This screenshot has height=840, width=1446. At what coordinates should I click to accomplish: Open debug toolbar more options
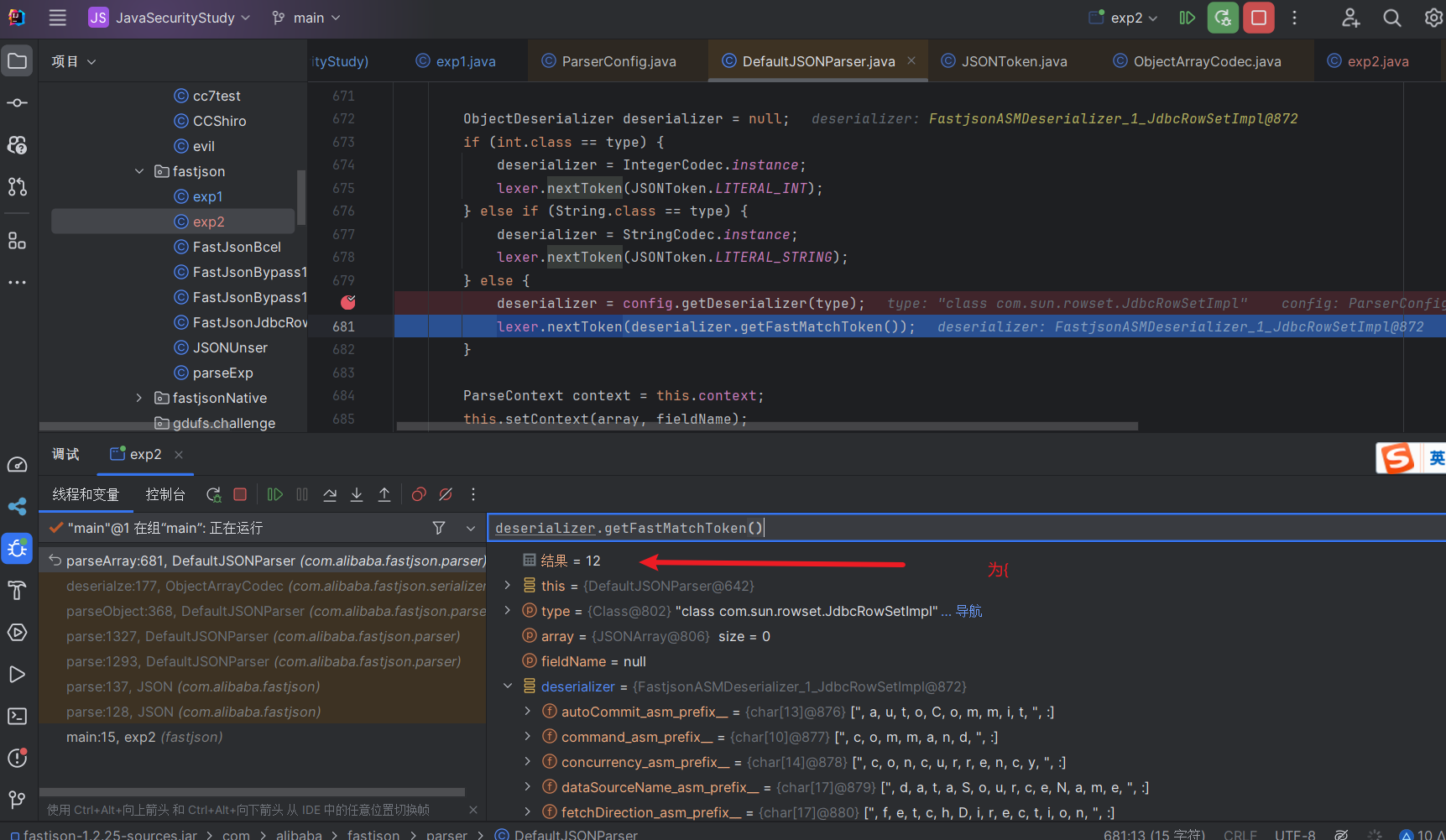coord(473,494)
